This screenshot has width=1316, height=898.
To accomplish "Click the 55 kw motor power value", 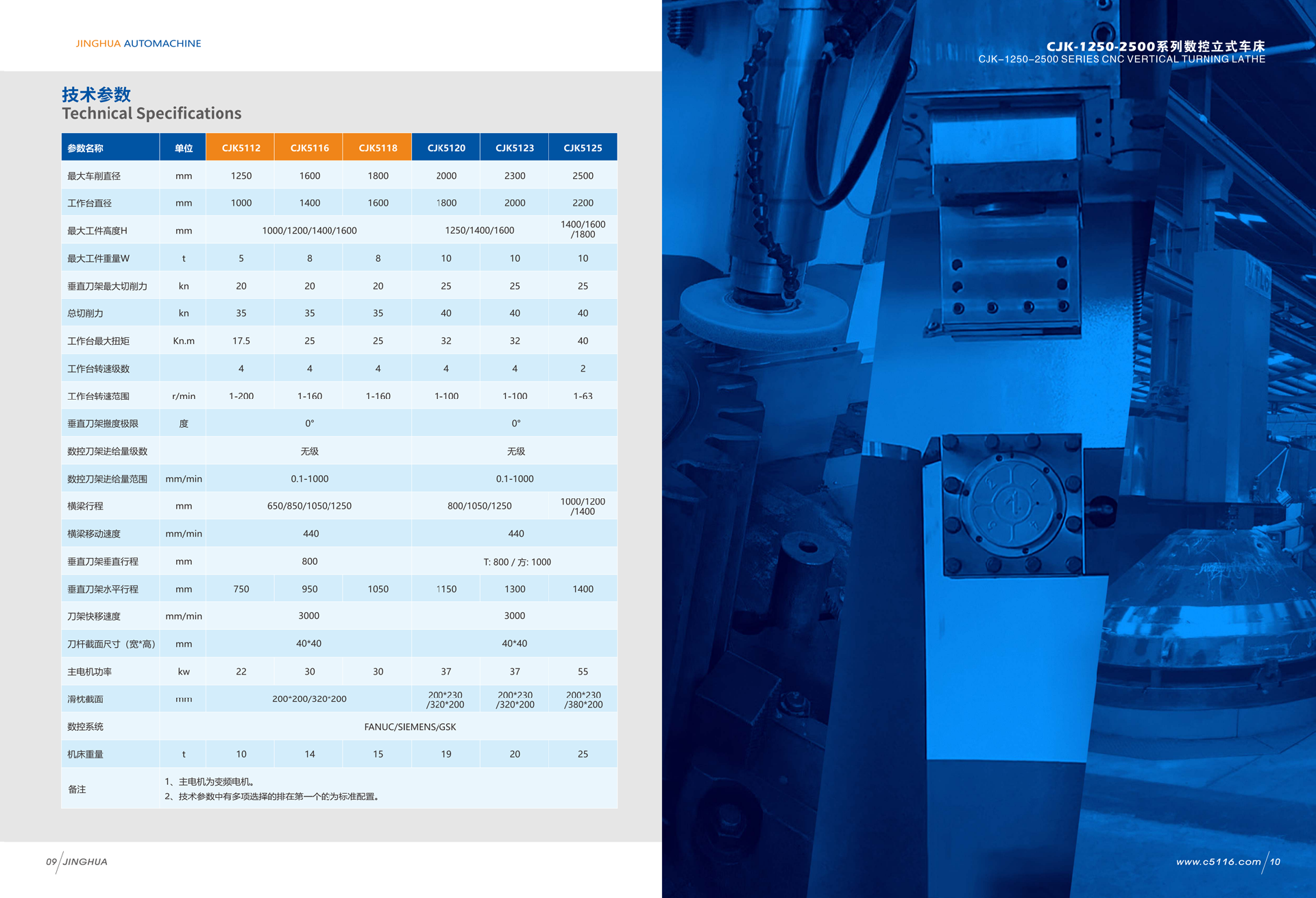I will click(583, 672).
